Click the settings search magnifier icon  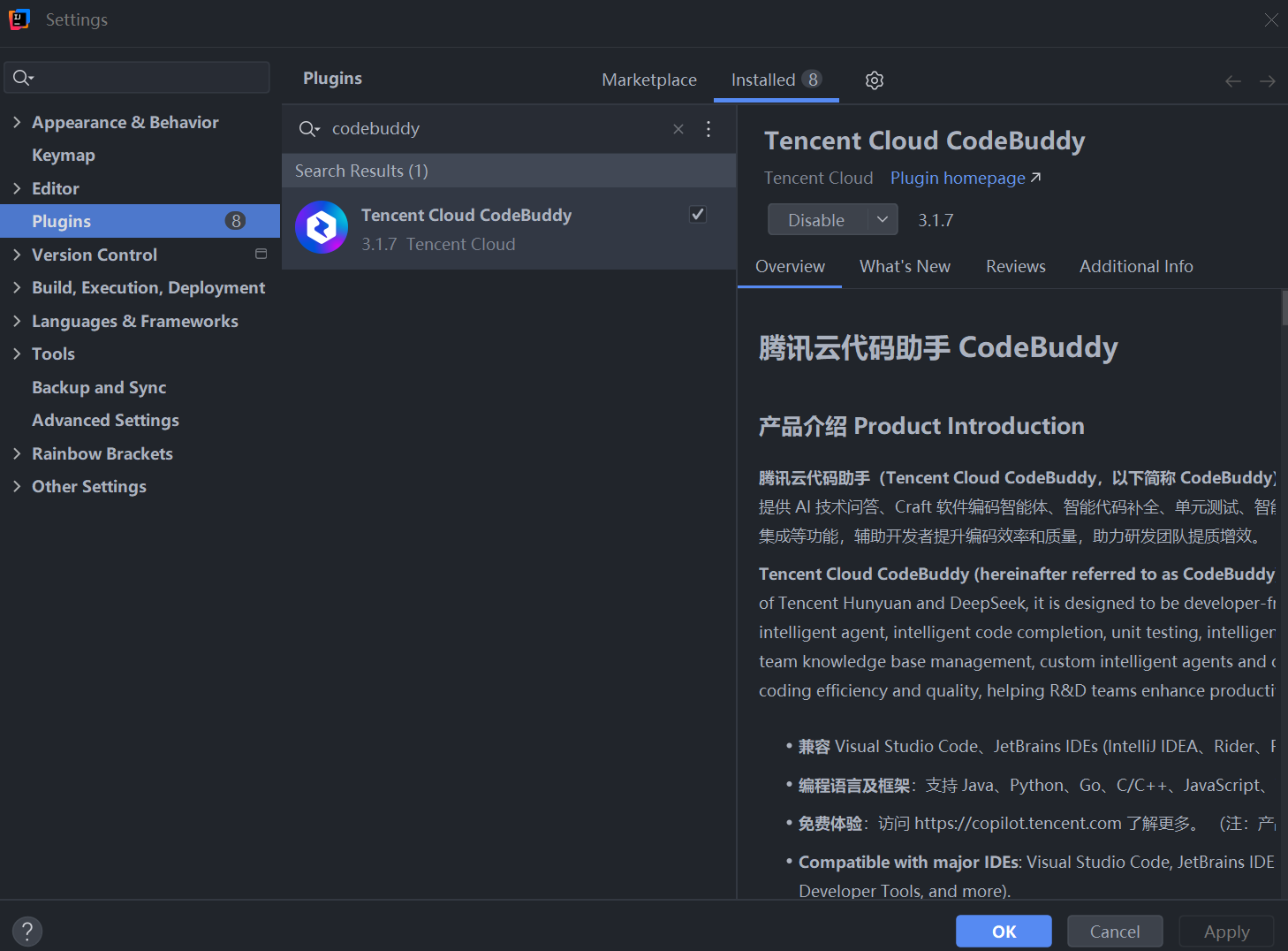tap(22, 78)
